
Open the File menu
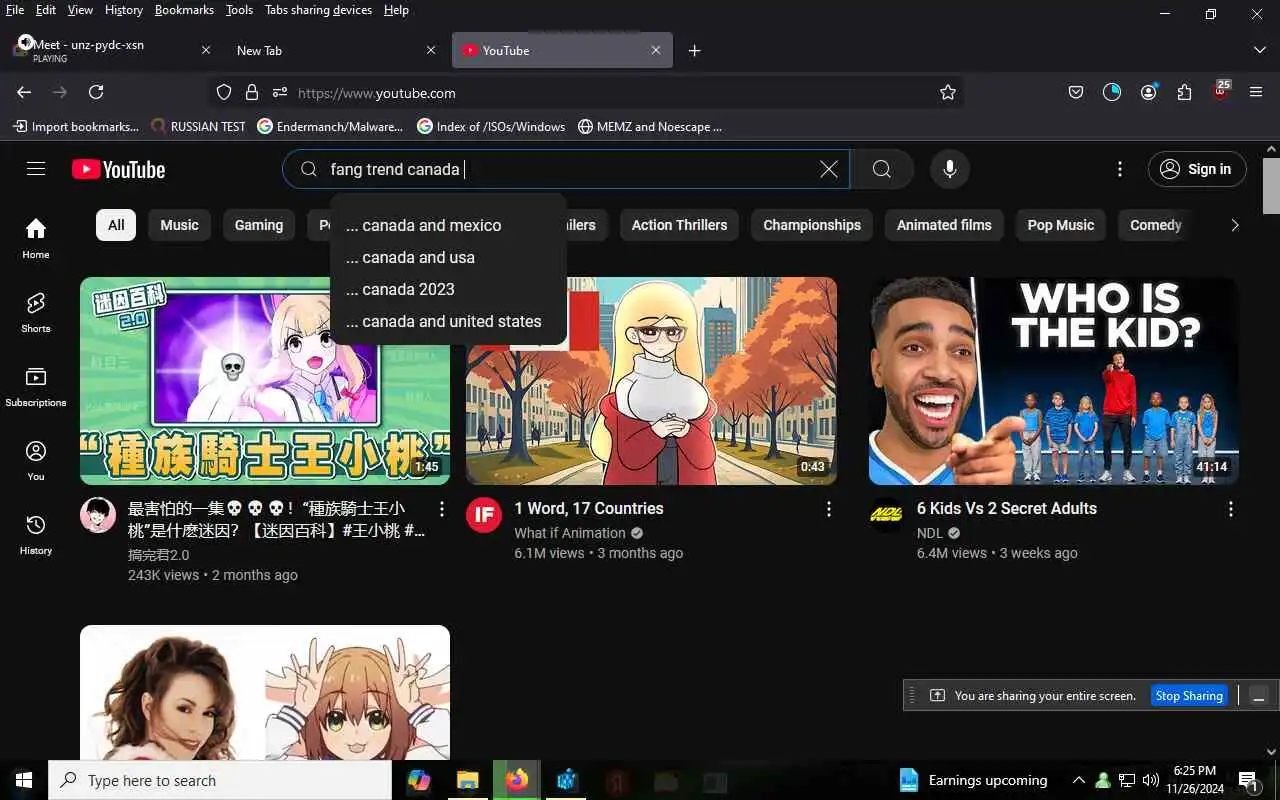tap(15, 10)
